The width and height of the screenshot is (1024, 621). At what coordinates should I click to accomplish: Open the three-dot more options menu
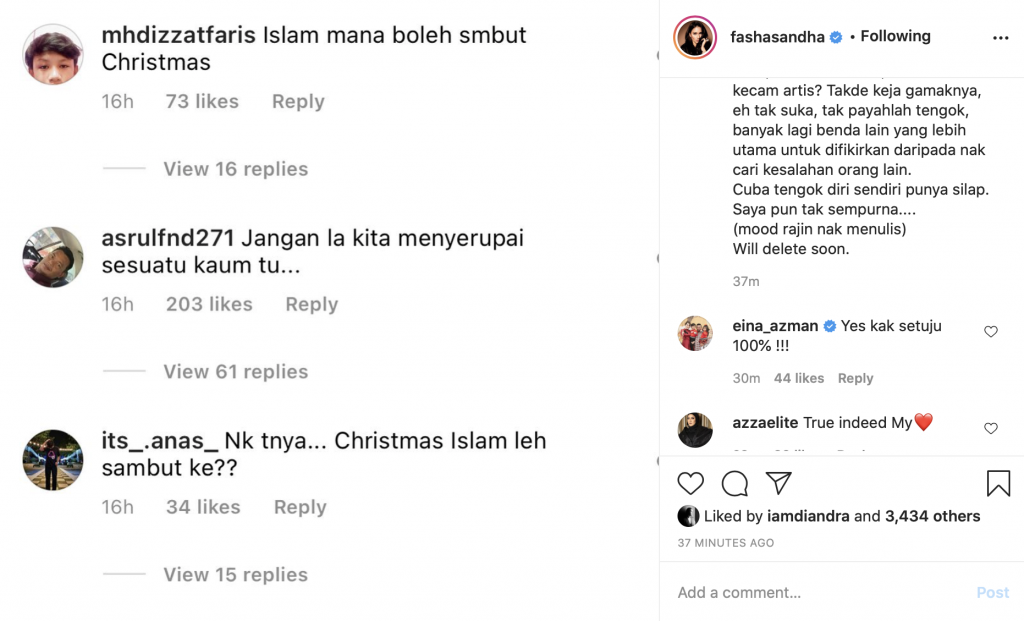pyautogui.click(x=1000, y=38)
